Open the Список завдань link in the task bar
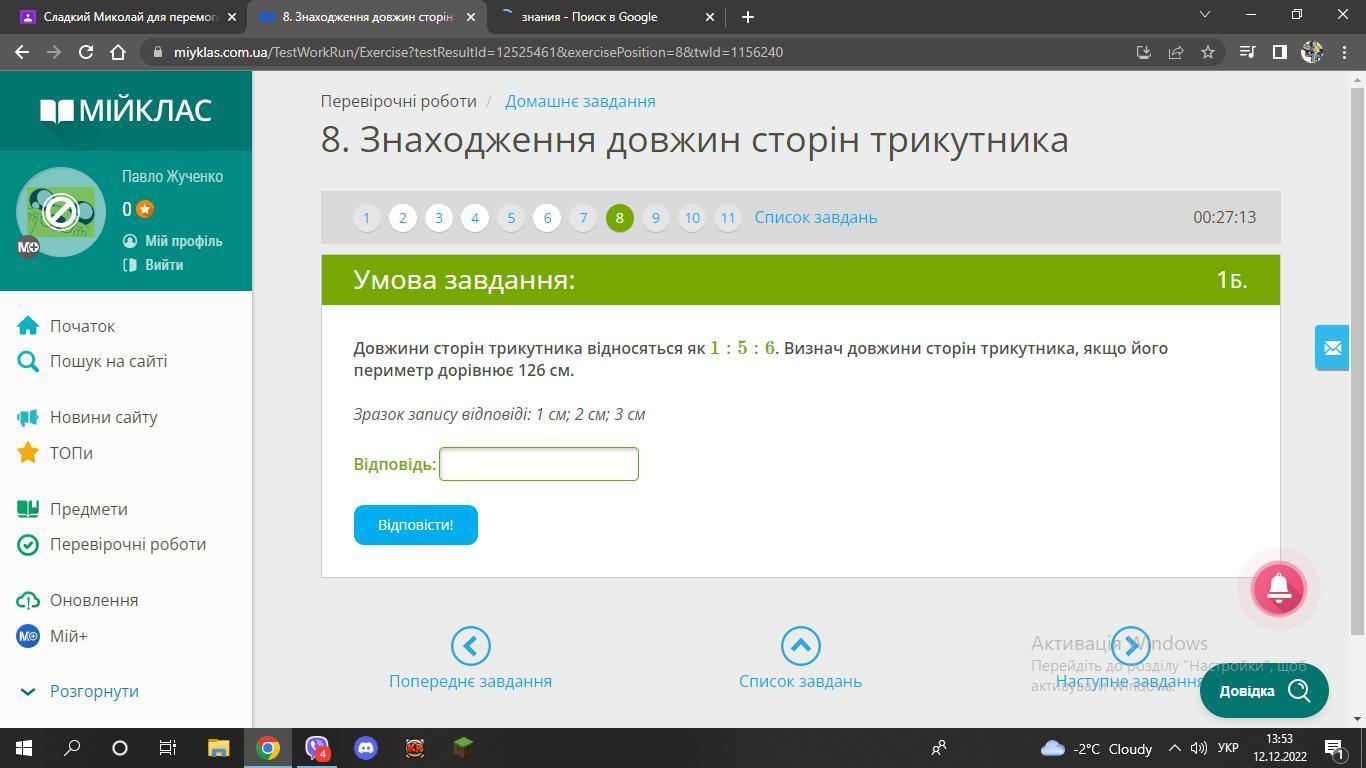This screenshot has height=768, width=1366. tap(815, 217)
